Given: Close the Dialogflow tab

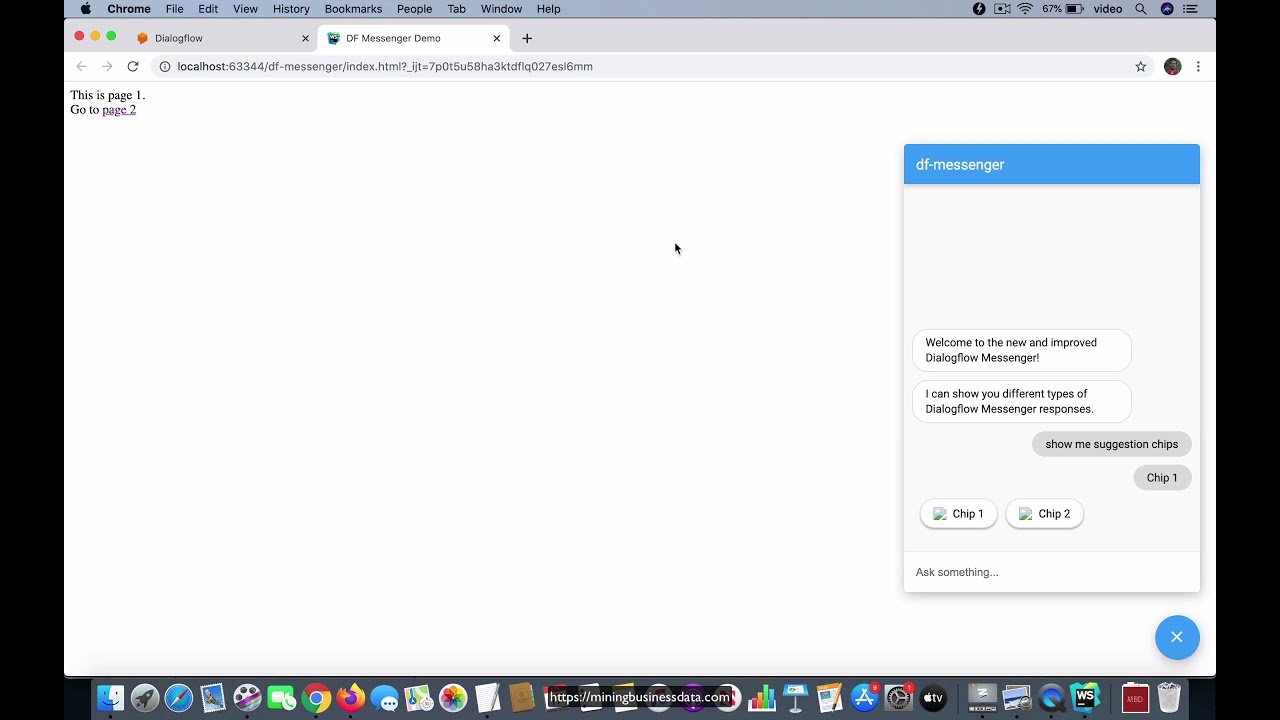Looking at the screenshot, I should click(305, 39).
